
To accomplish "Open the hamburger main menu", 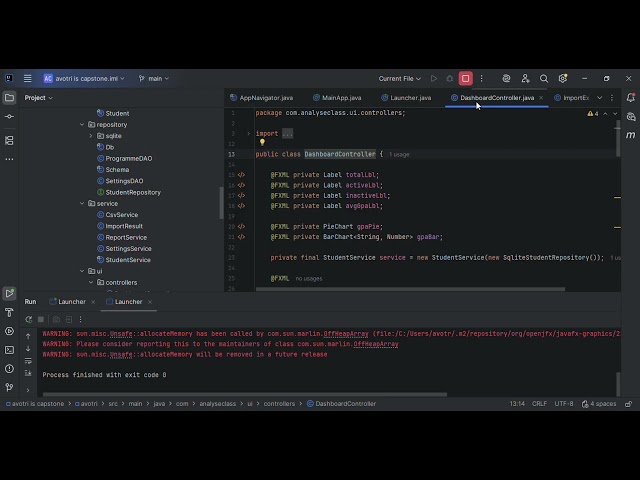I will point(28,78).
